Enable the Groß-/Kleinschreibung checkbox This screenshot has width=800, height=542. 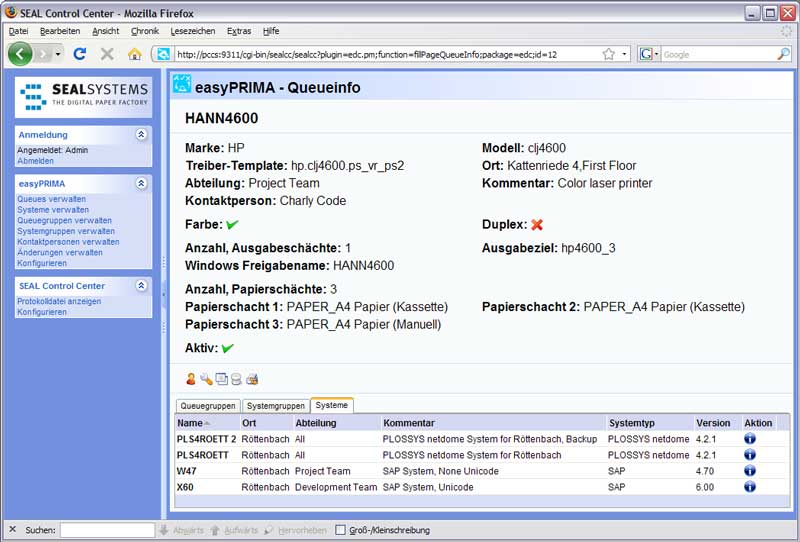click(x=341, y=530)
